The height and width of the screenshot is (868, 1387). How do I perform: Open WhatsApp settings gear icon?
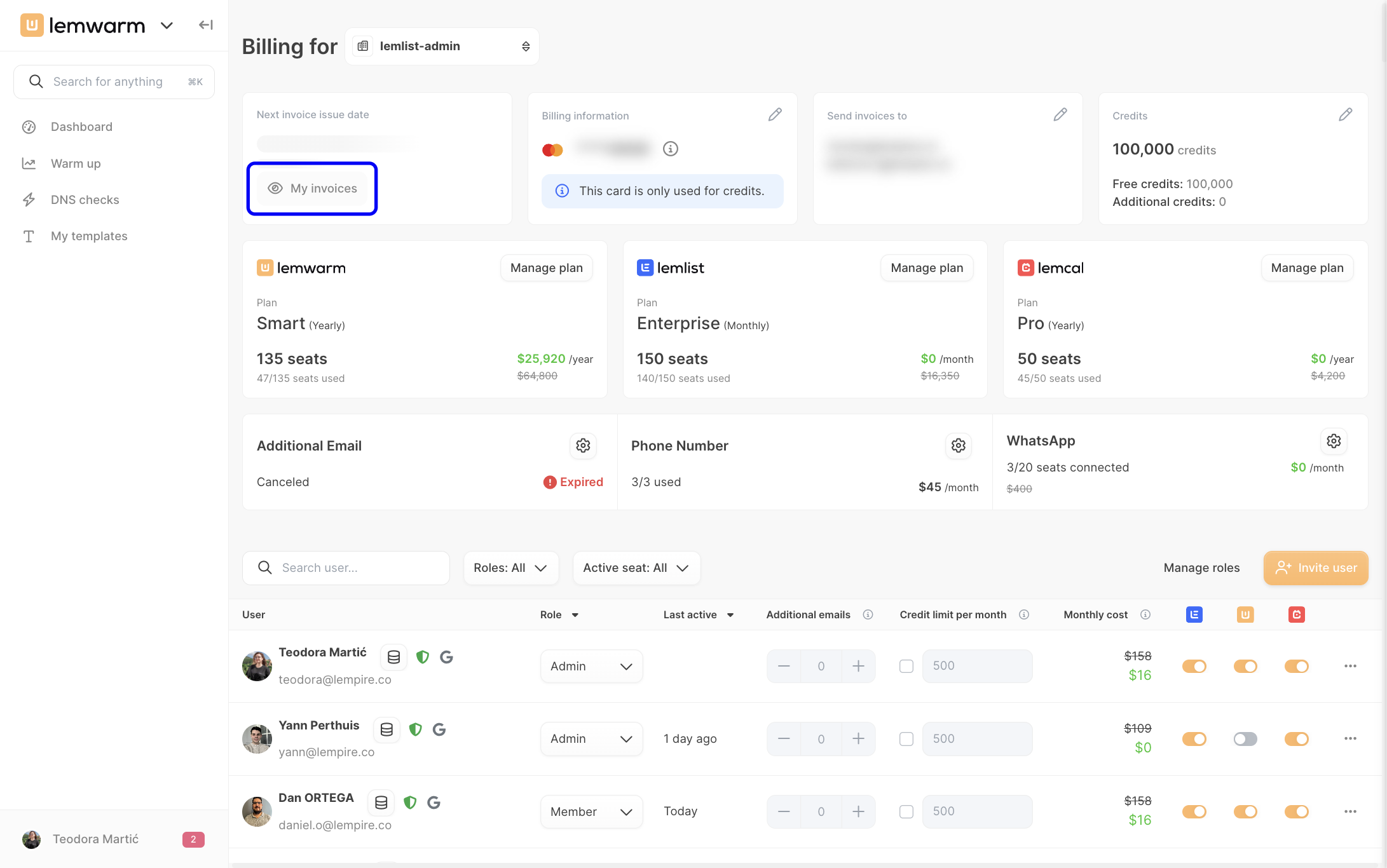1334,441
